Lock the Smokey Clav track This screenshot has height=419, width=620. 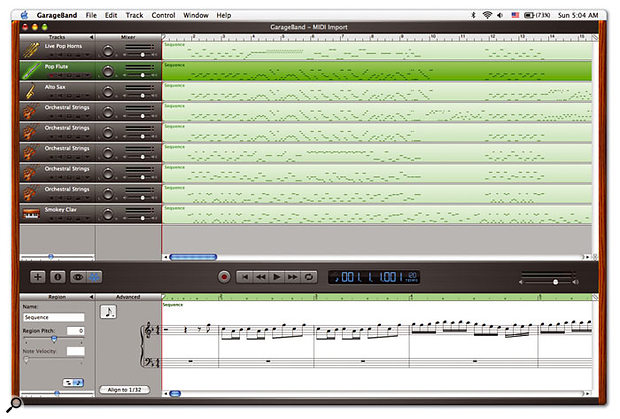[x=78, y=218]
